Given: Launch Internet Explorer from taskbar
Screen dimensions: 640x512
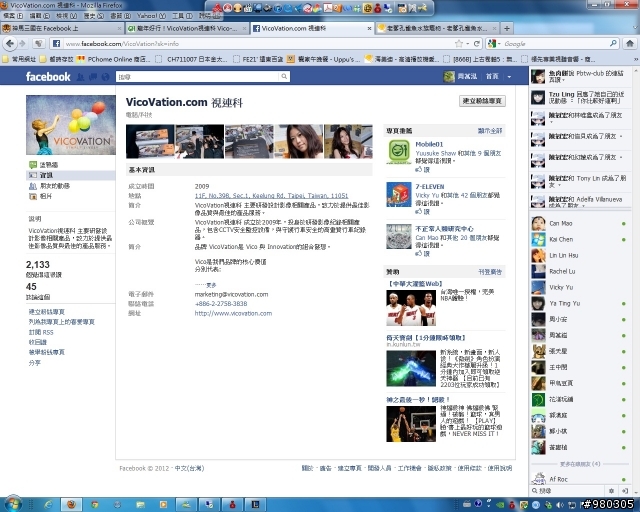Looking at the screenshot, I should (x=48, y=505).
